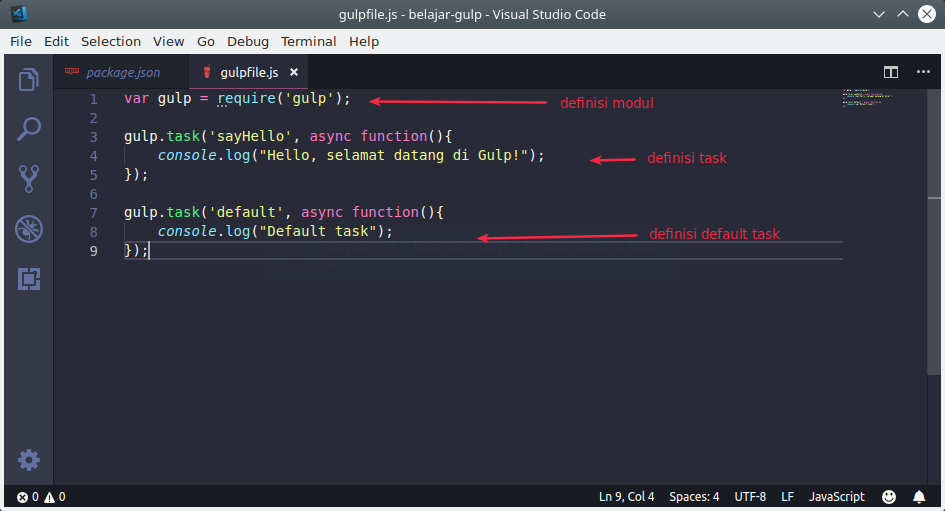Open the Edit menu
945x511 pixels.
56,42
